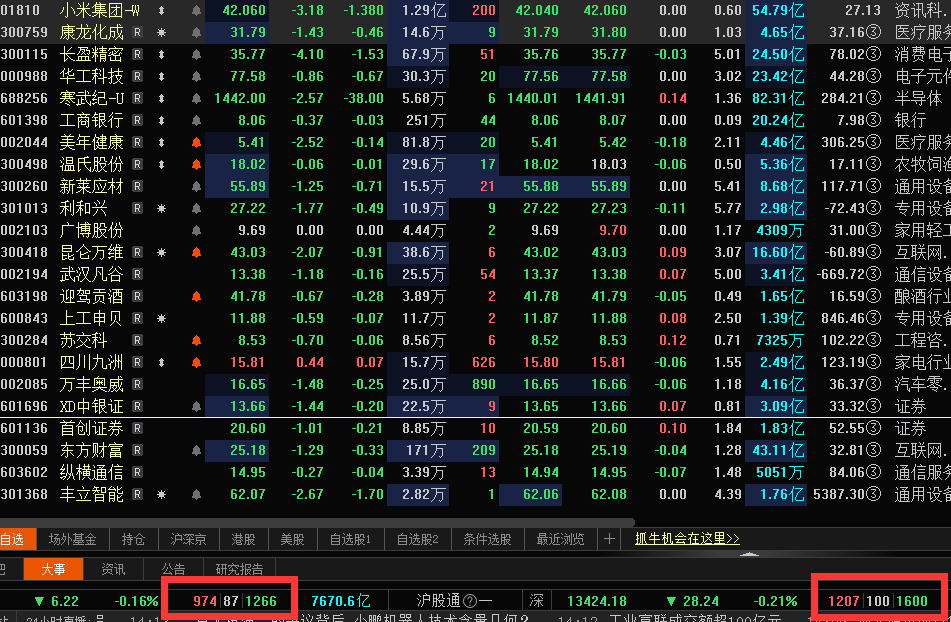This screenshot has height=622, width=951.
Task: Show the 最近浏览 tab
Action: click(560, 539)
